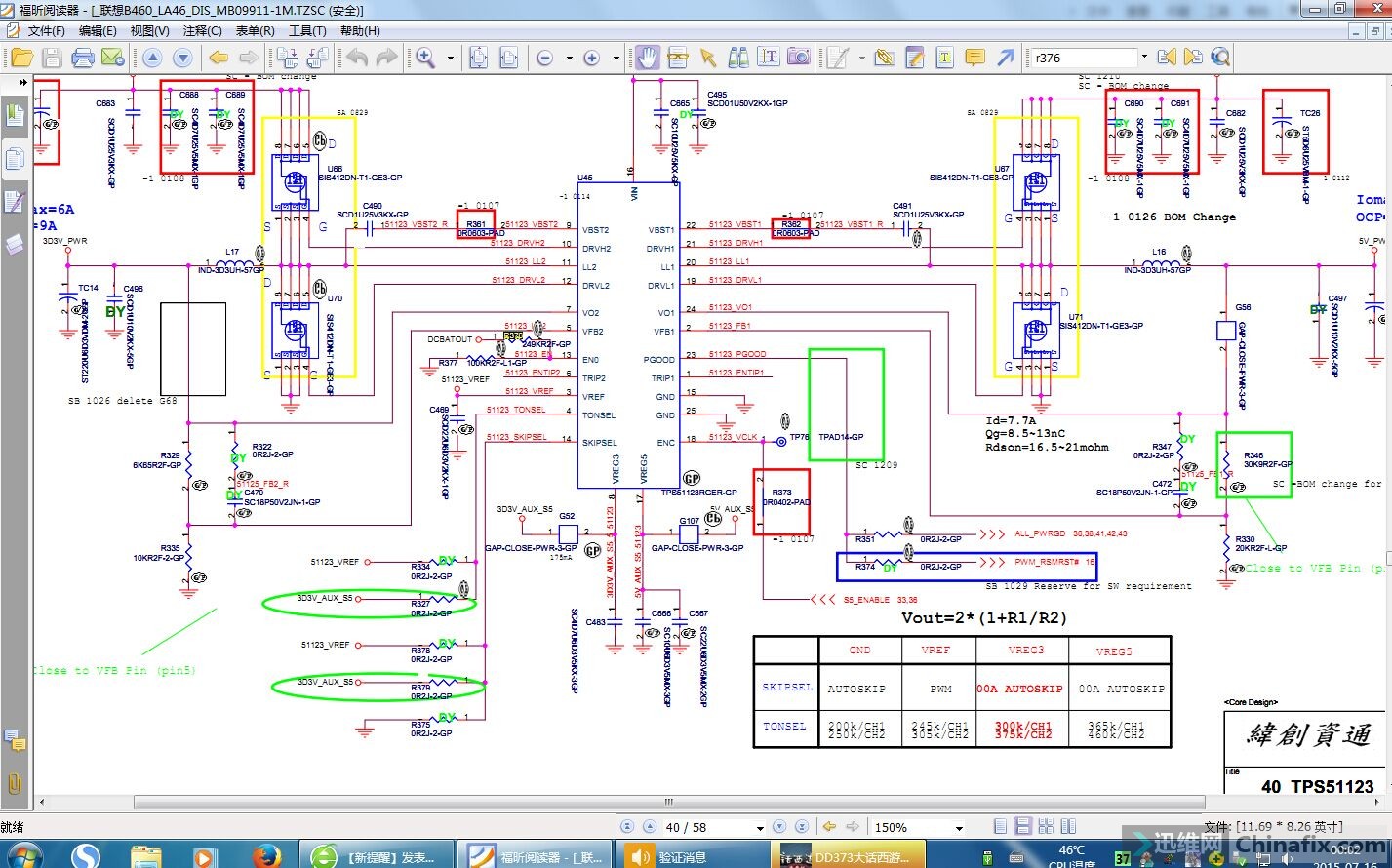Open a file with the folder icon
Screen dimensions: 1392x868
(21, 59)
